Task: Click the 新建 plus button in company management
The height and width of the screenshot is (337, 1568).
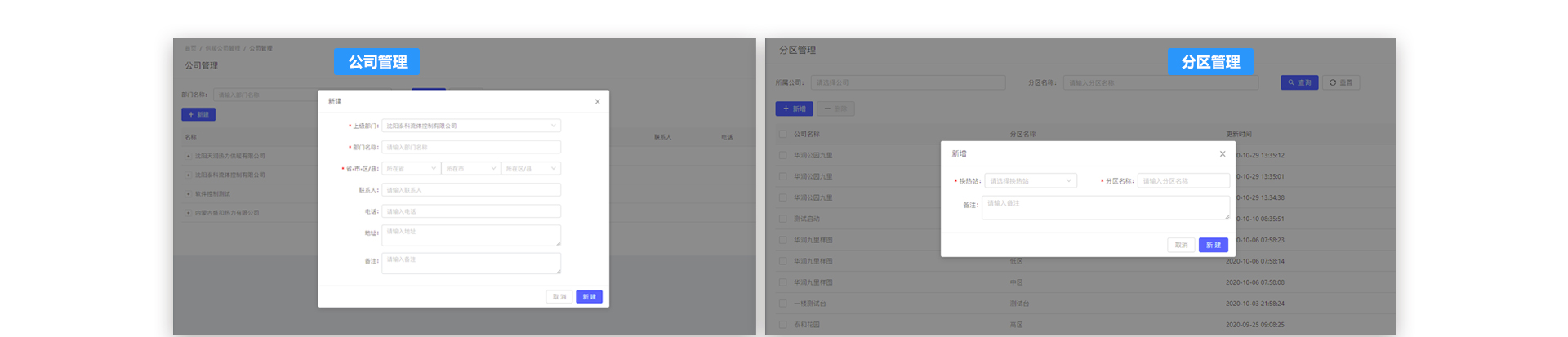Action: click(x=198, y=114)
